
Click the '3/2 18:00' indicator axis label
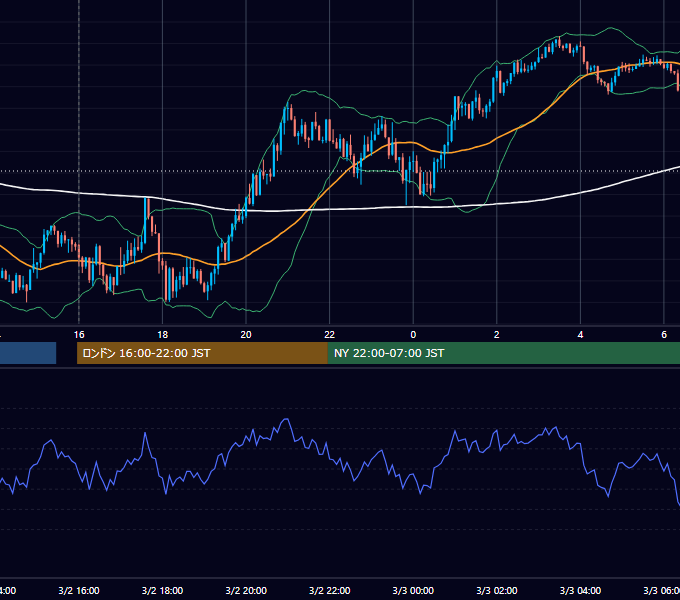pos(162,590)
